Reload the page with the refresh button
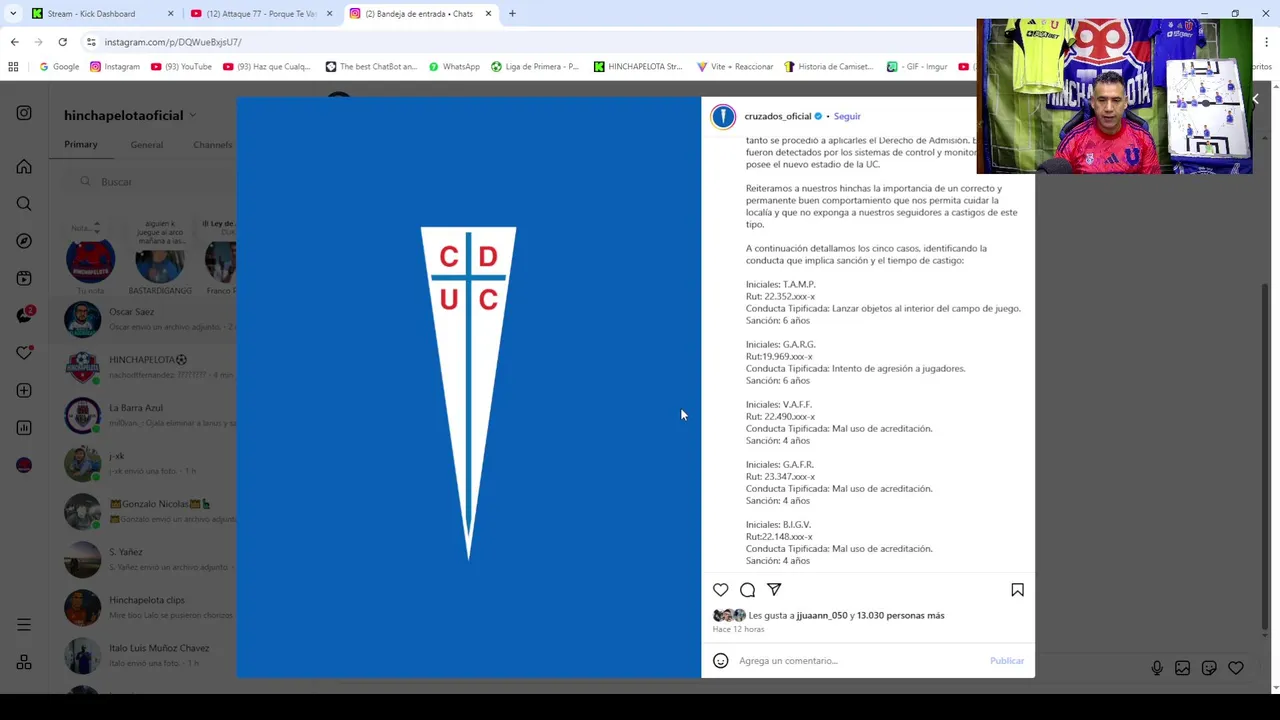Image resolution: width=1280 pixels, height=720 pixels. coord(62,42)
